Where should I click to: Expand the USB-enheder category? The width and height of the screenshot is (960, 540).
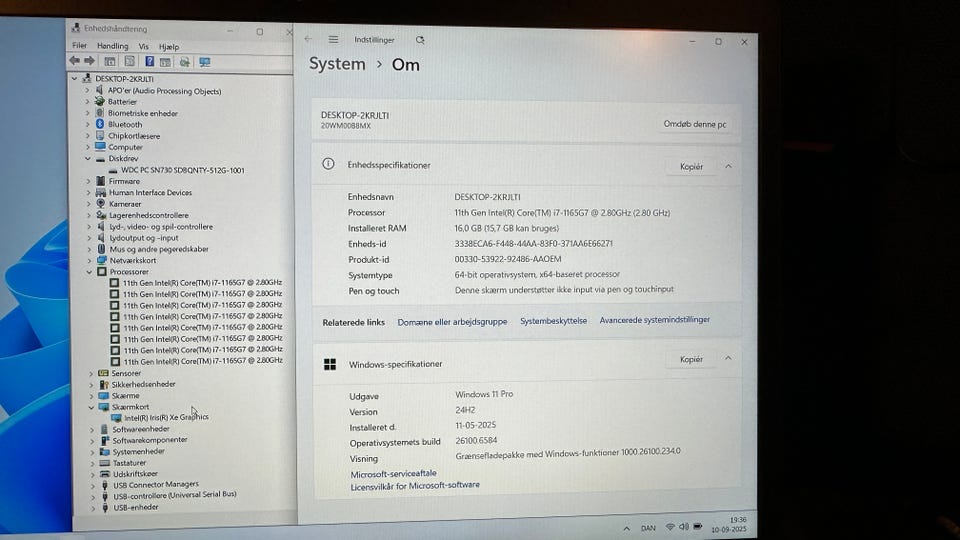[93, 508]
